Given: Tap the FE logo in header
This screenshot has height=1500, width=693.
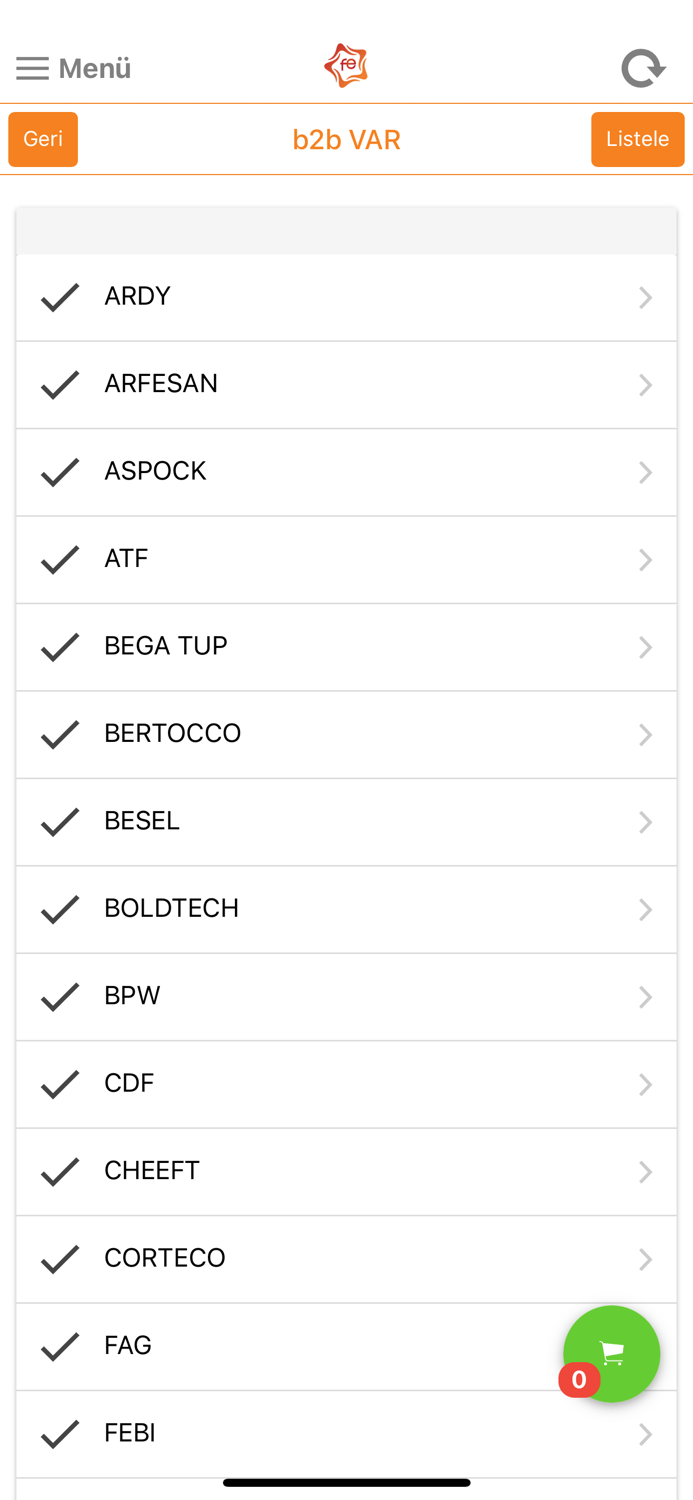Looking at the screenshot, I should click(x=346, y=66).
